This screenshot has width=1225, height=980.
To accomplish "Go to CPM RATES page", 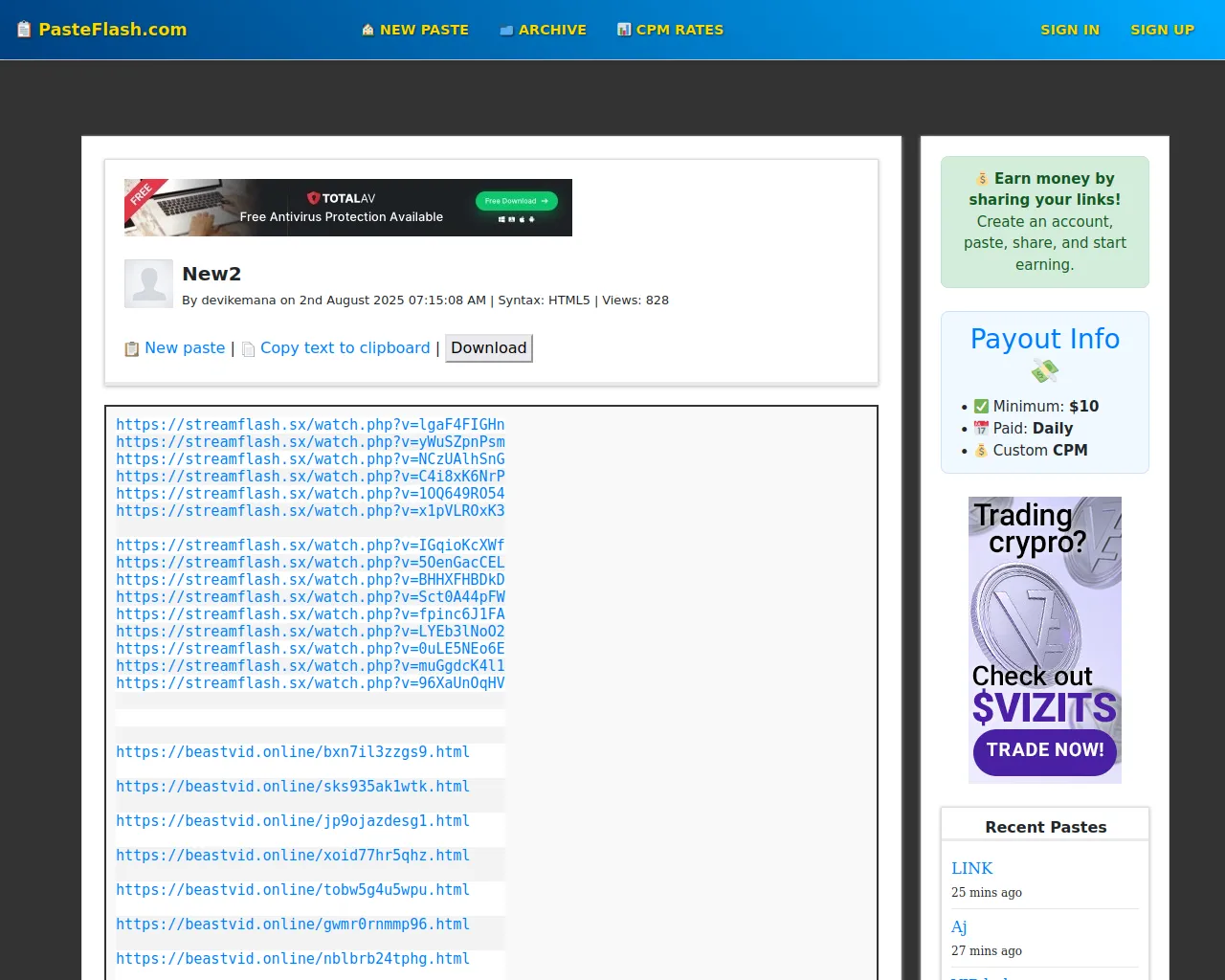I will pyautogui.click(x=679, y=30).
